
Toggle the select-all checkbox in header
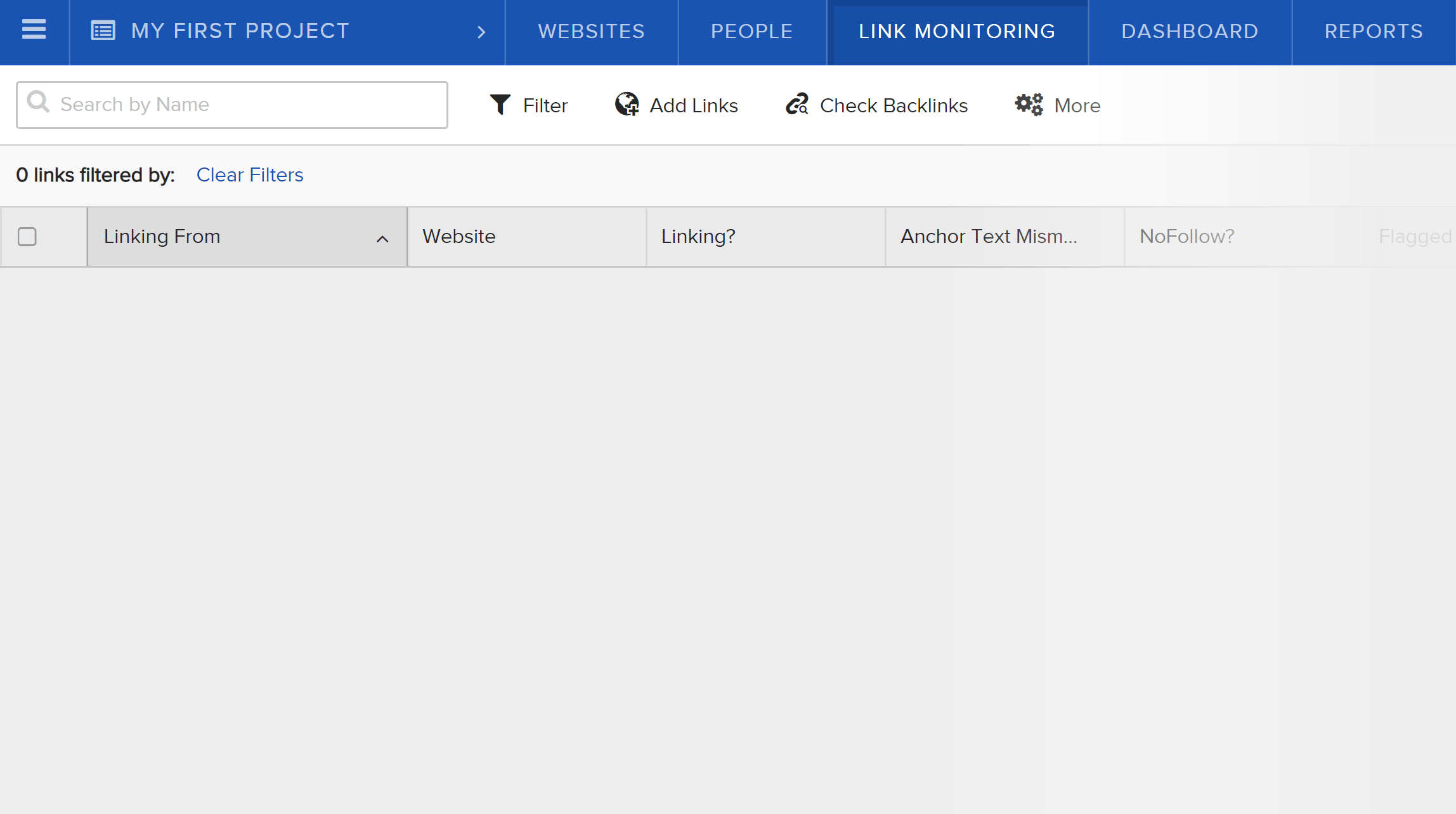tap(27, 236)
